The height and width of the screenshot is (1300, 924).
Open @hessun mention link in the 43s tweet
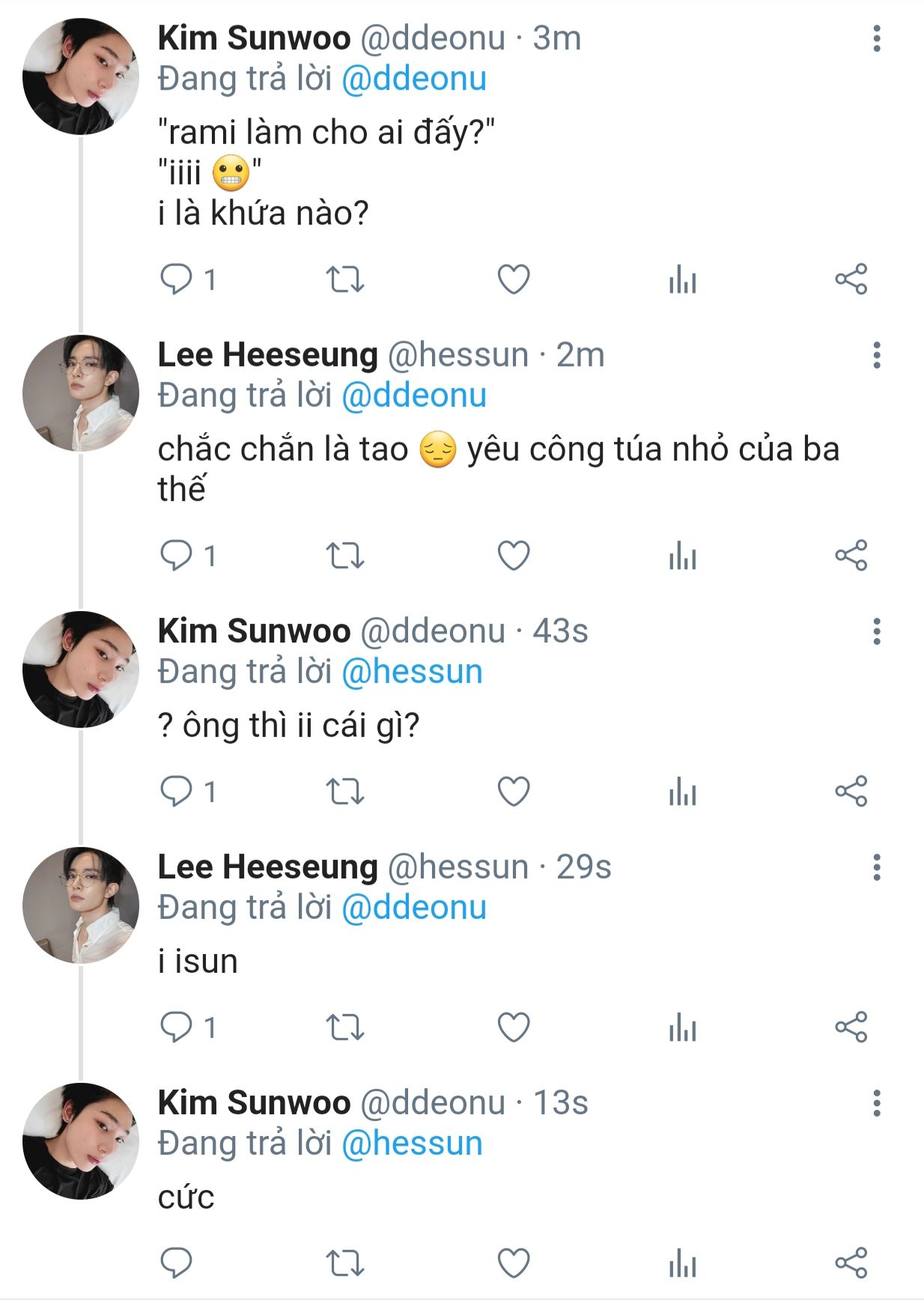click(x=412, y=672)
